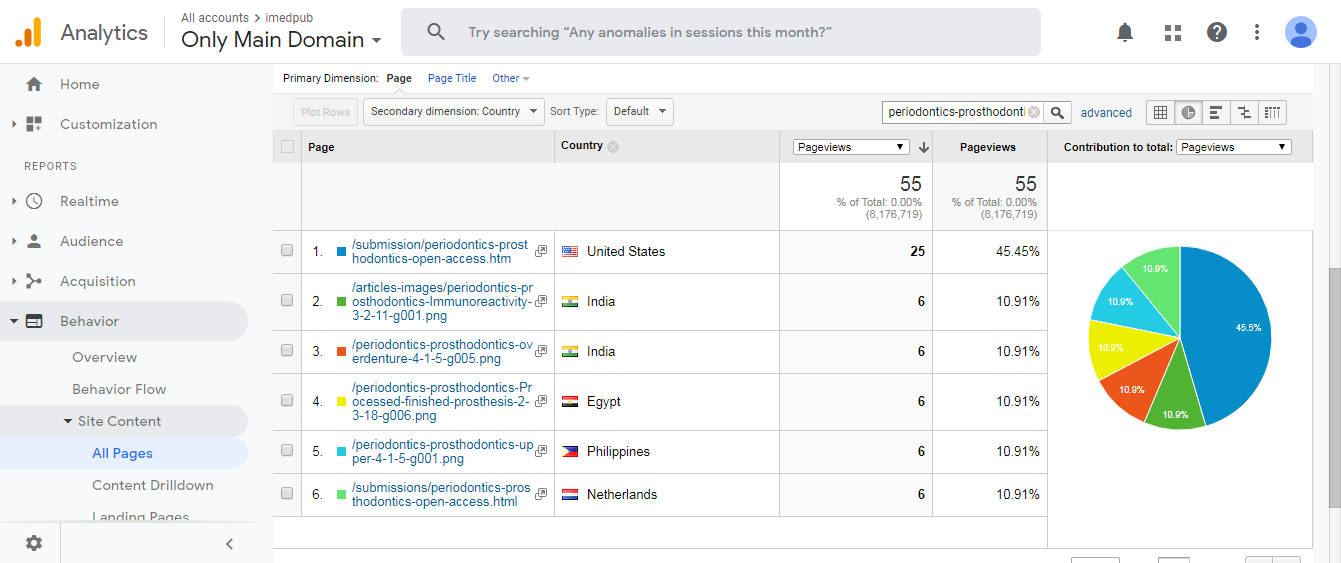Clear the periodontics-prosthodontics filter text
The height and width of the screenshot is (563, 1341).
point(1034,112)
